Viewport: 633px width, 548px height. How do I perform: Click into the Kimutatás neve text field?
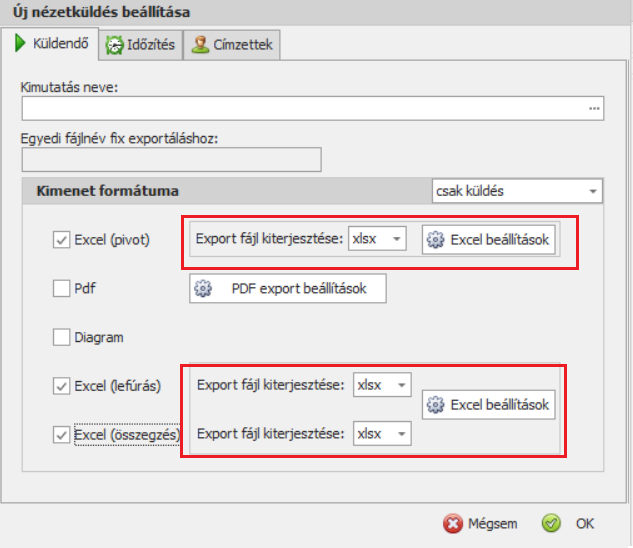(300, 108)
